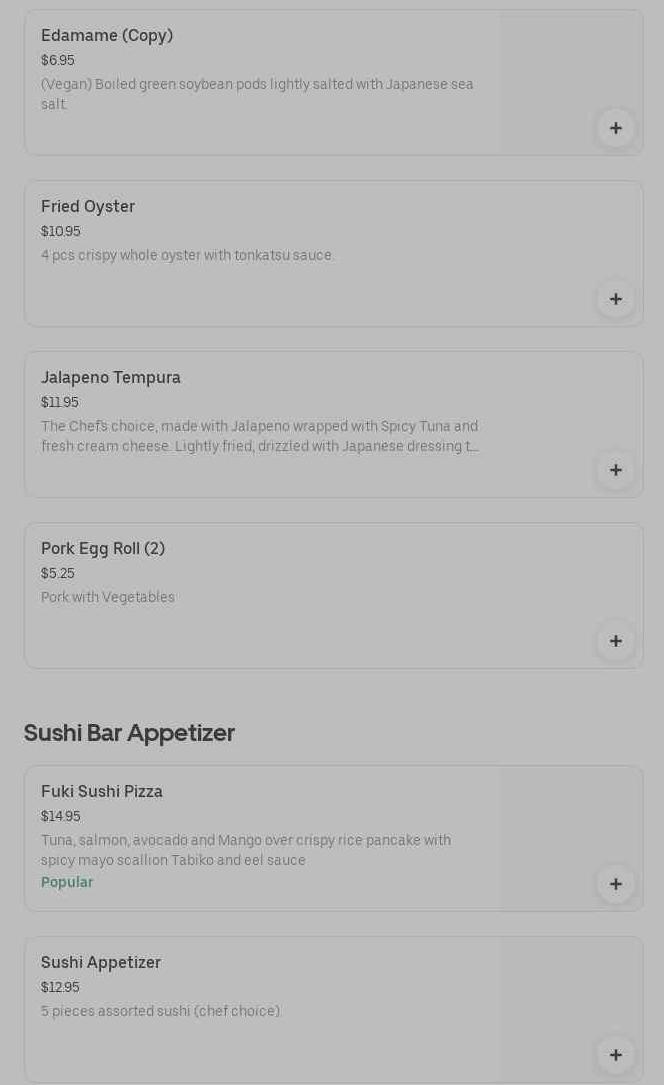Viewport: 664px width, 1085px height.
Task: Open the Sushi Appetizer menu item
Action: [x=101, y=963]
